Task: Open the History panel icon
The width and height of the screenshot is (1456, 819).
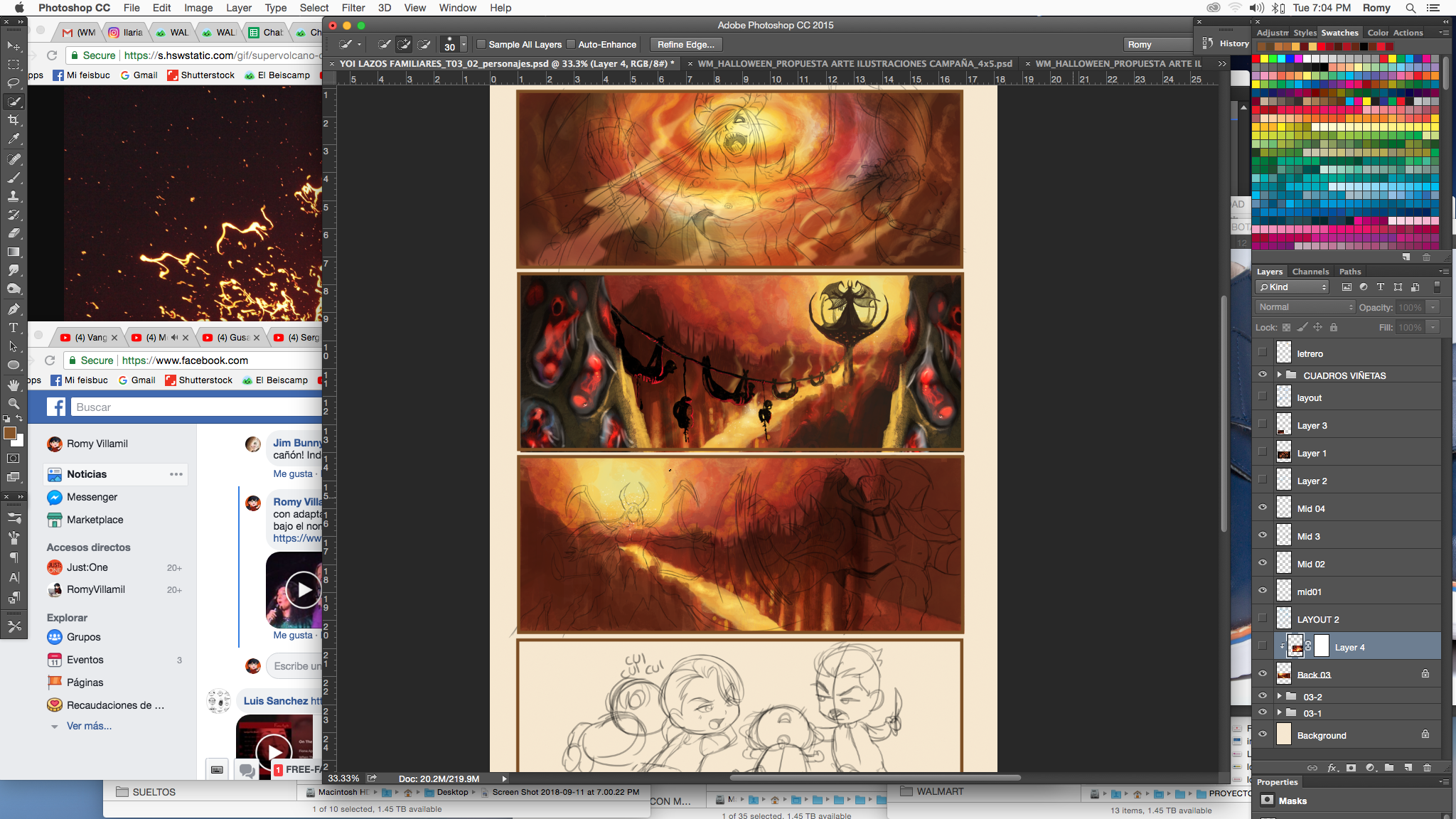Action: click(x=1207, y=43)
